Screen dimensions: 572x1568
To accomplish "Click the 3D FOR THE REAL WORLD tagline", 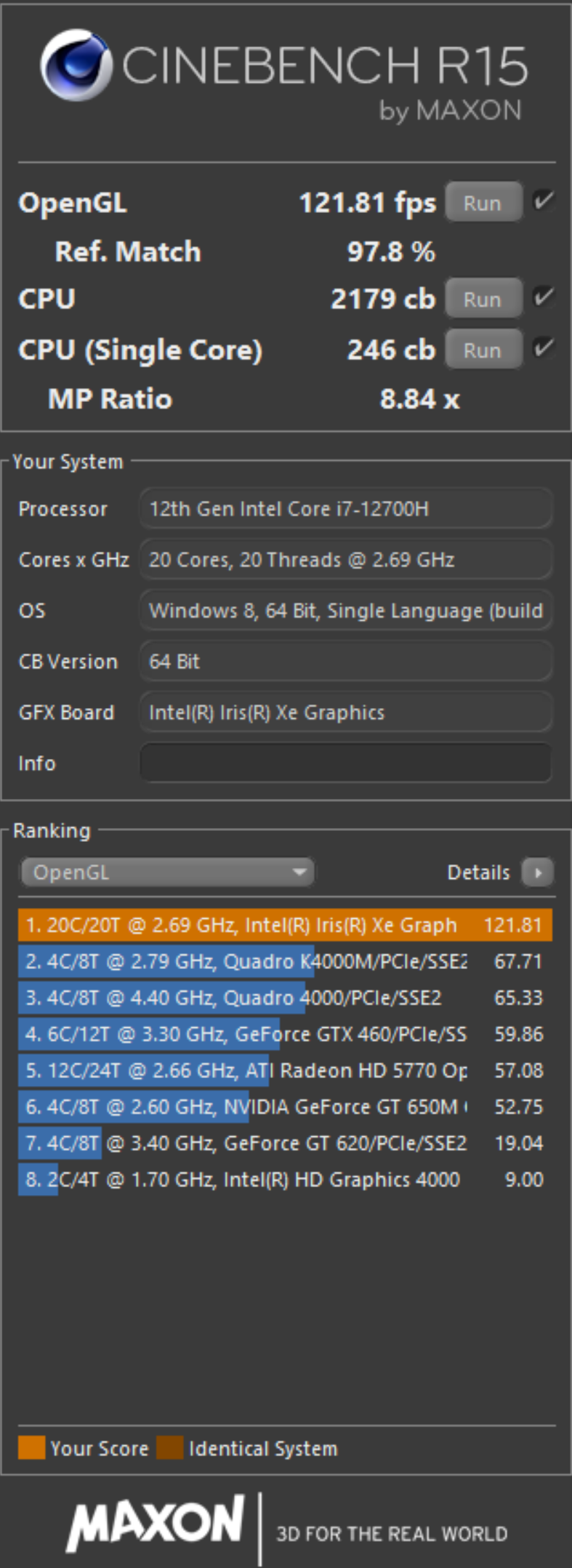I will [x=392, y=1534].
